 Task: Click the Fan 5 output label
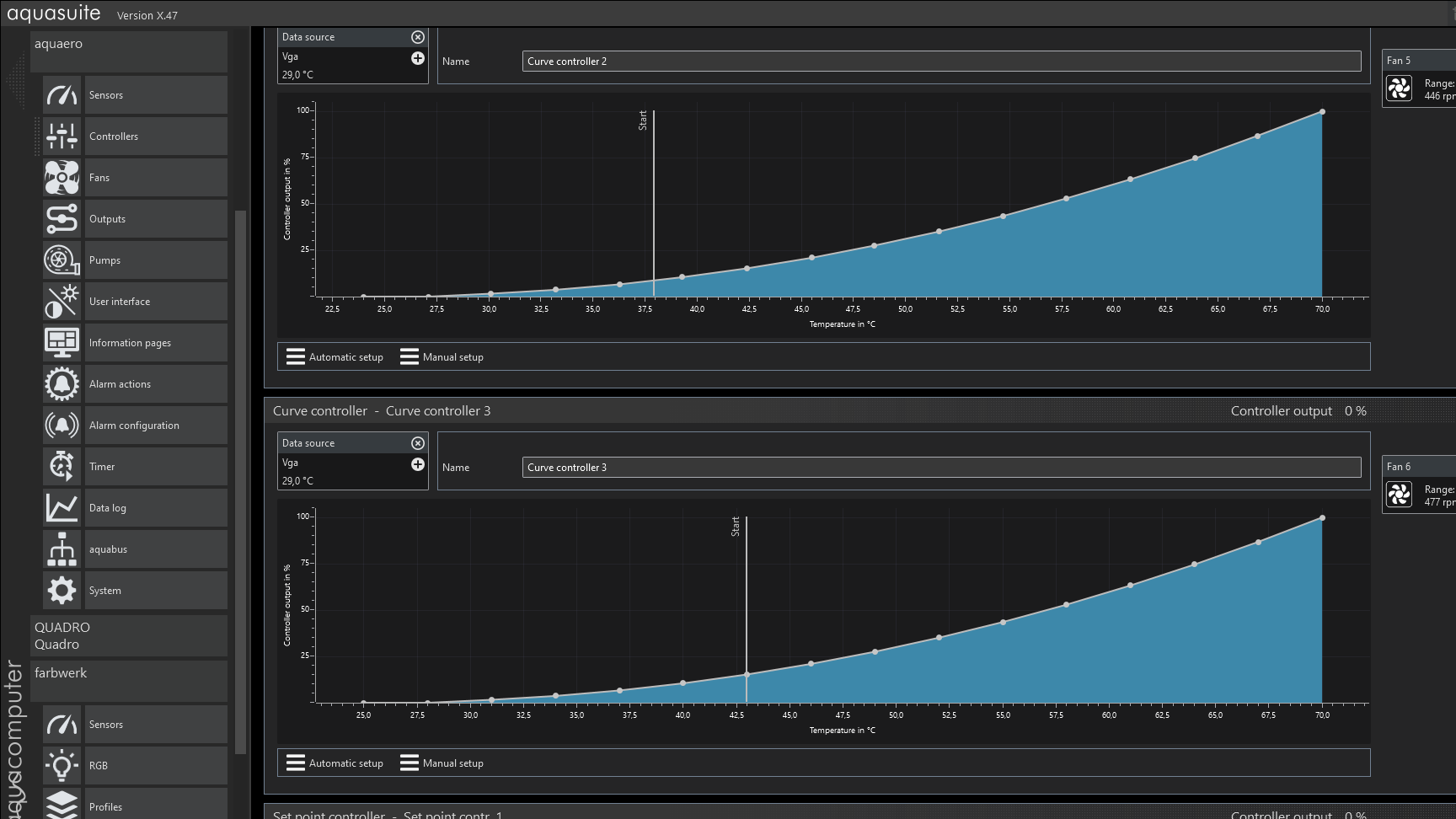pos(1399,61)
